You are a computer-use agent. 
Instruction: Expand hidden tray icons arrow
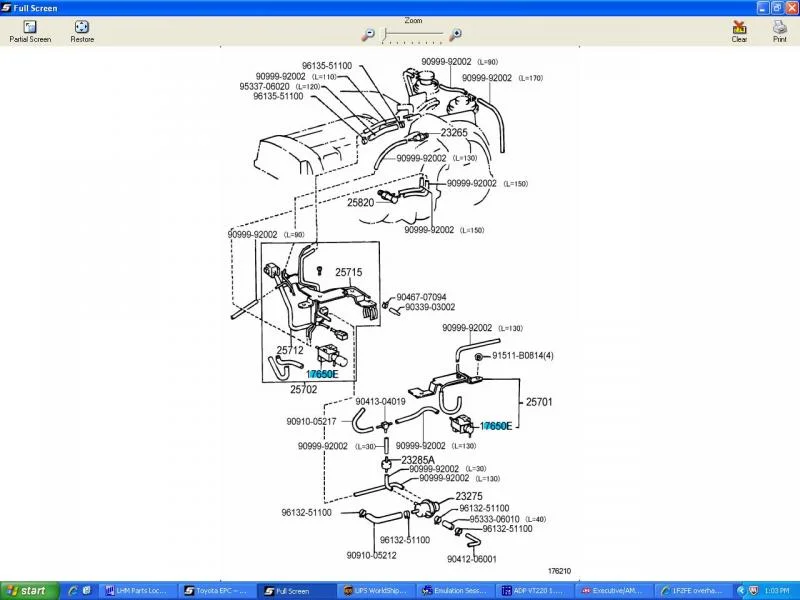741,591
